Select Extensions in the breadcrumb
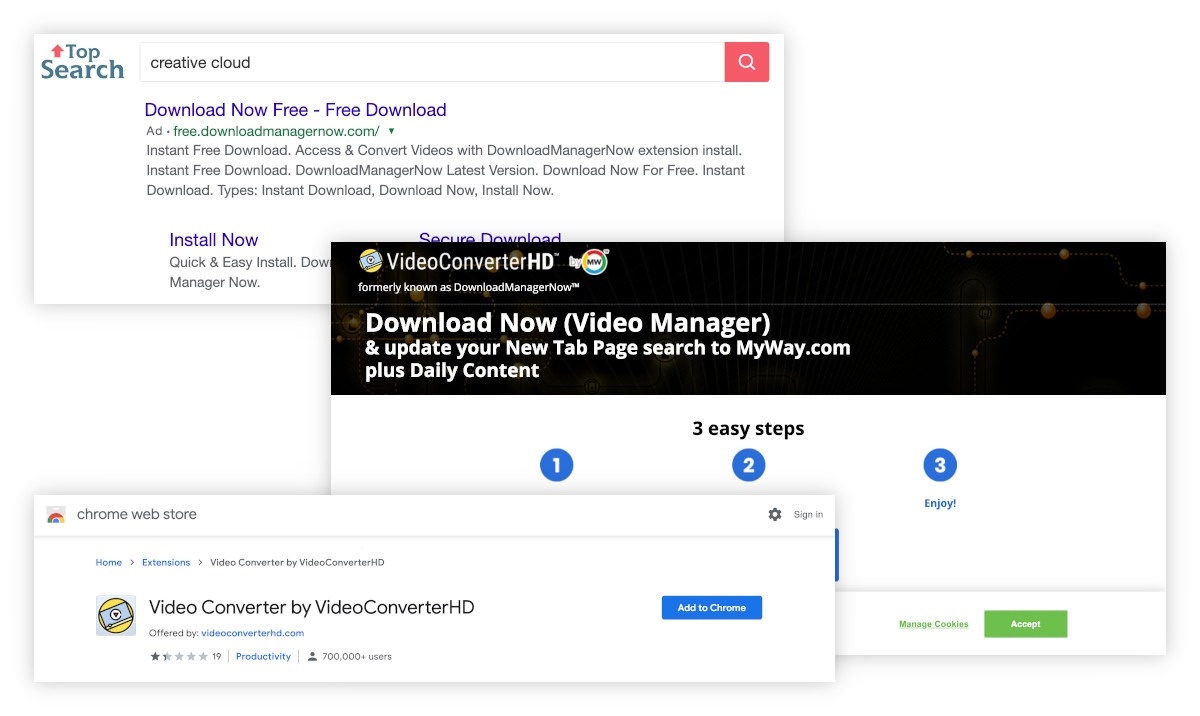Image resolution: width=1200 pixels, height=716 pixels. tap(166, 562)
